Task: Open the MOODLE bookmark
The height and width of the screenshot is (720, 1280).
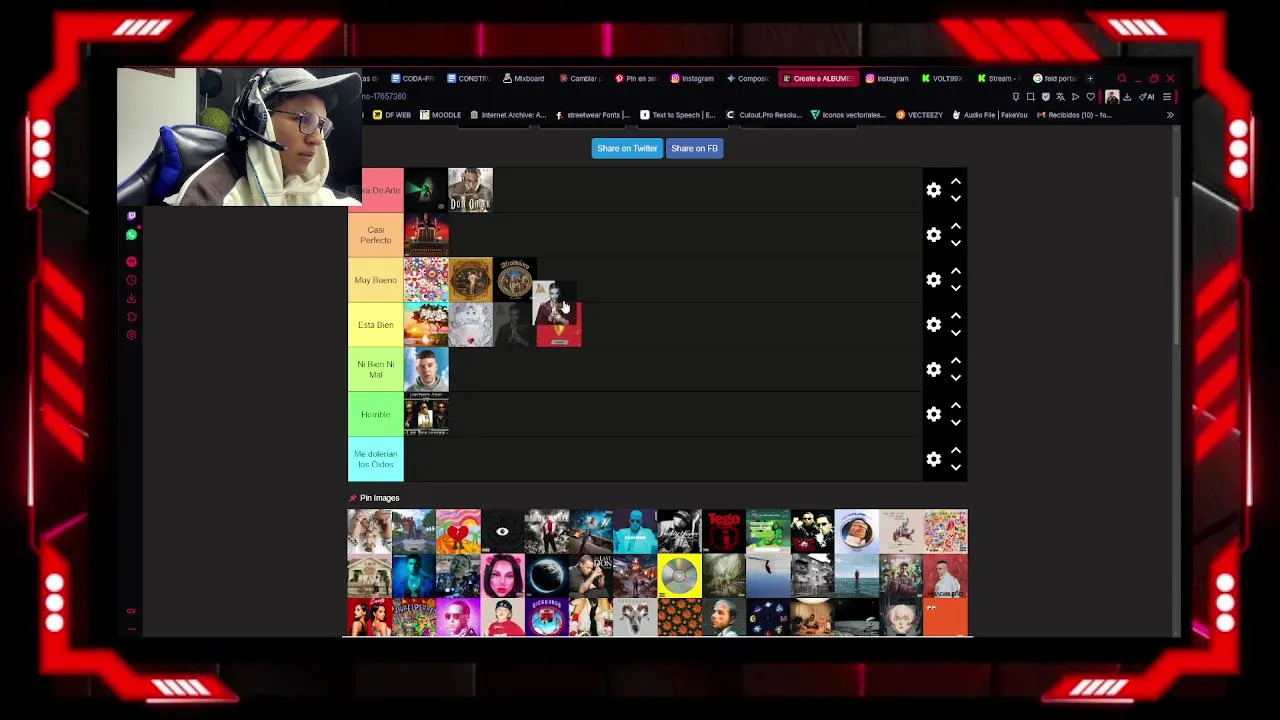Action: [x=440, y=115]
